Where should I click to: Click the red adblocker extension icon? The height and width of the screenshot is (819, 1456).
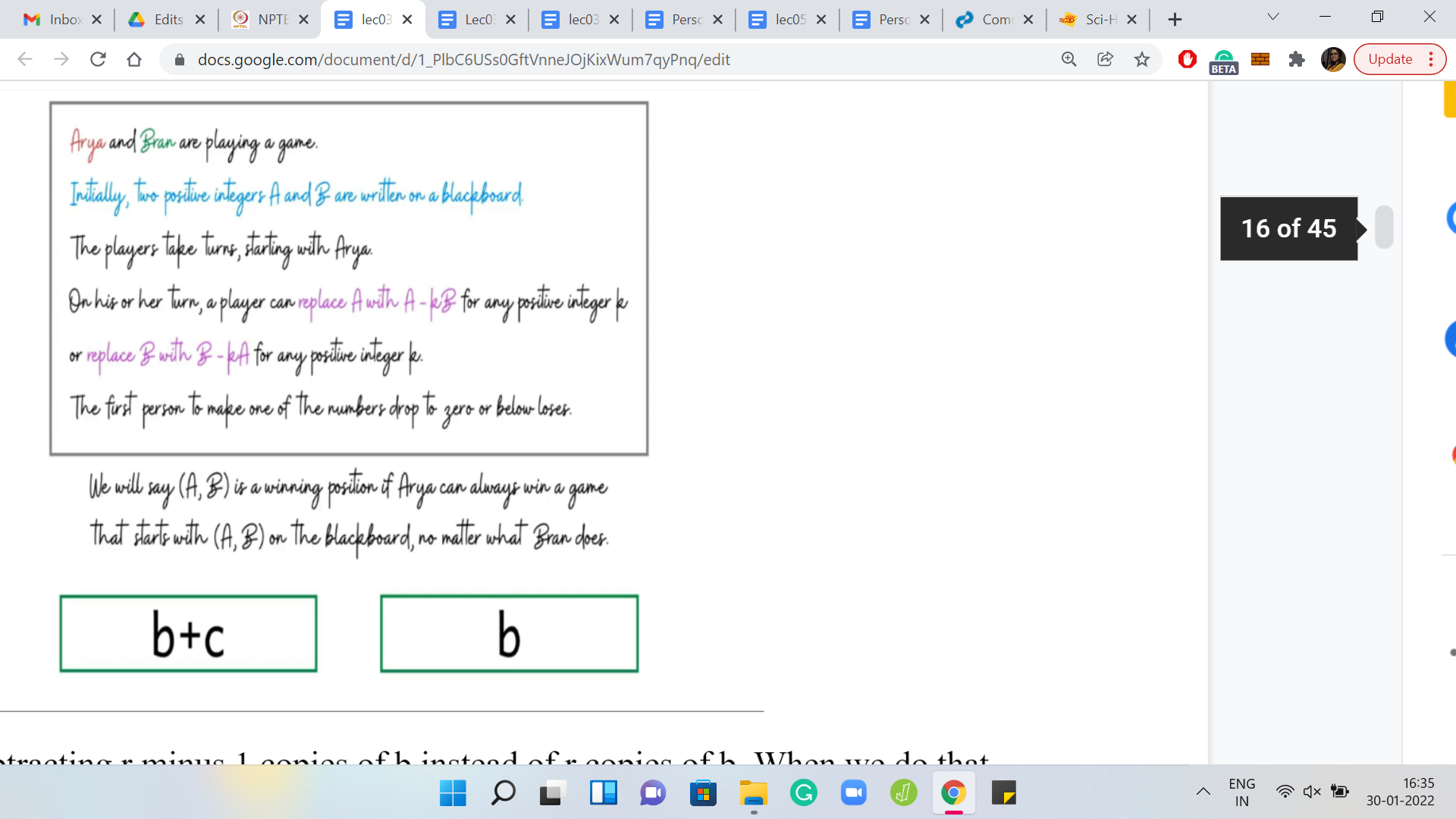(1188, 59)
